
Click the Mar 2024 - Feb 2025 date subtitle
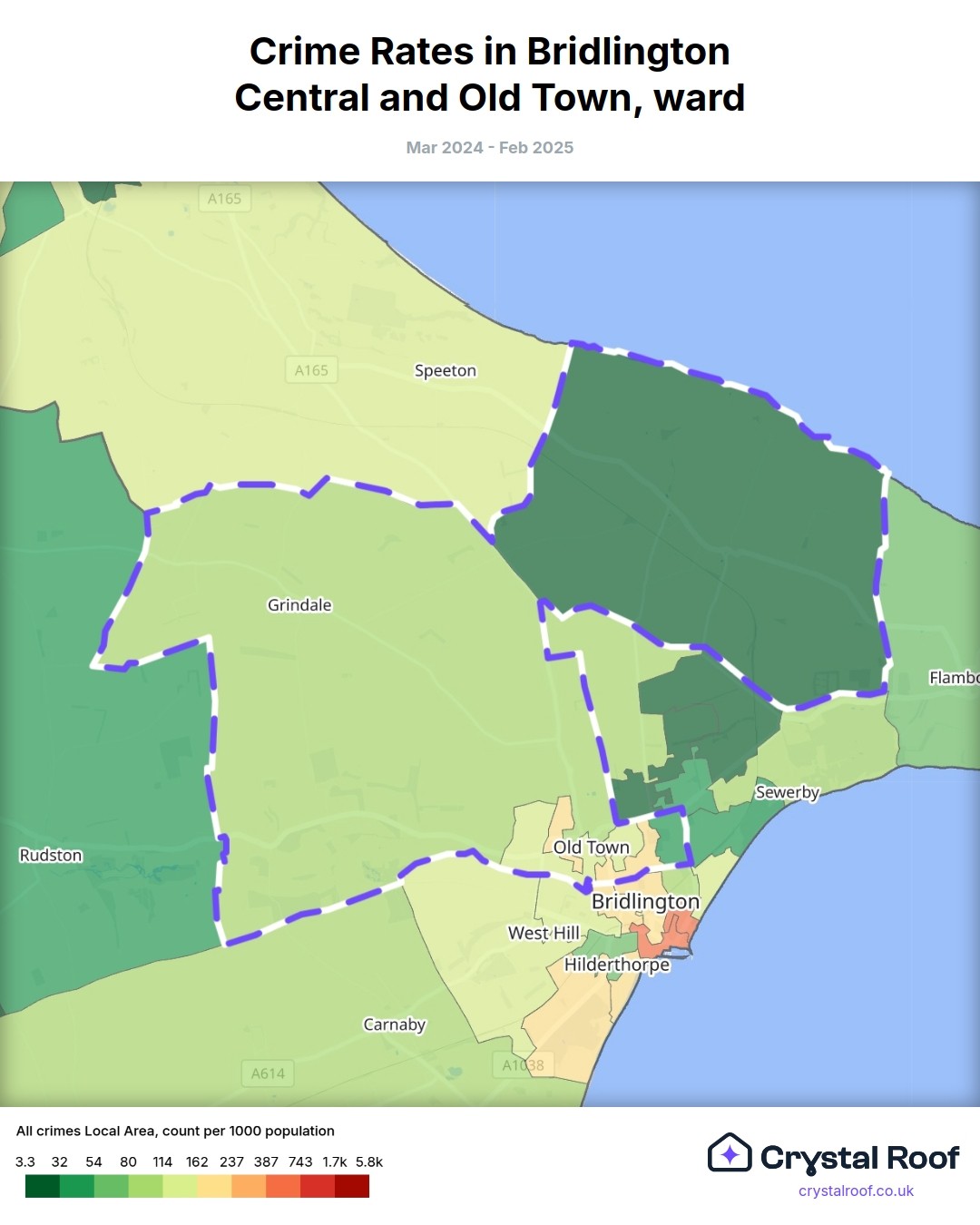coord(490,148)
